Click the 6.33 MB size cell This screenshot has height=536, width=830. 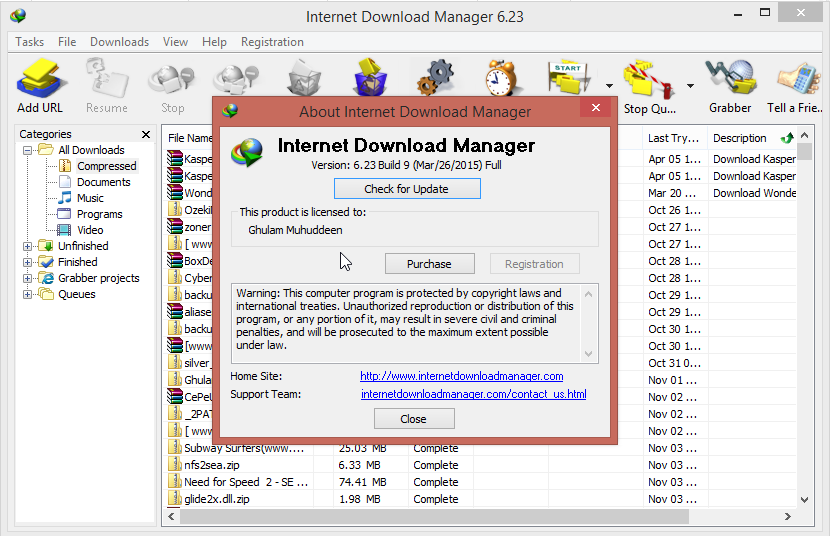tap(359, 465)
